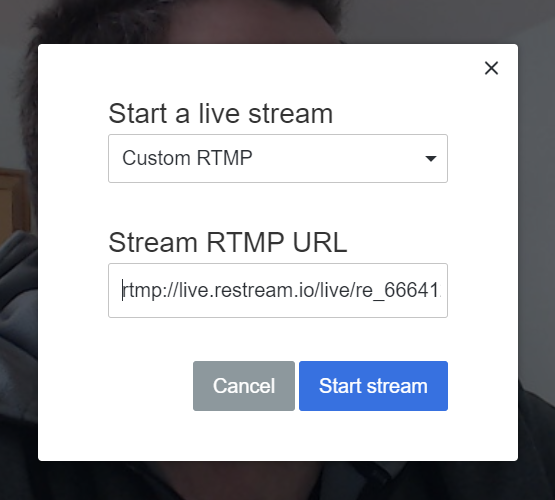Click the end of the URL near re_66641
Screen dimensions: 555x500
tap(437, 291)
